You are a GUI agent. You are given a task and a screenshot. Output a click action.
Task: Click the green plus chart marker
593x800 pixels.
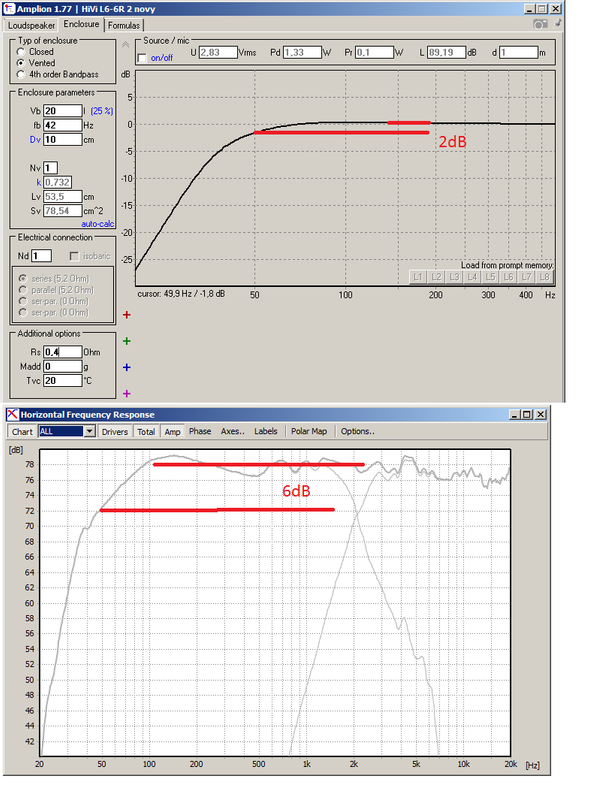pyautogui.click(x=127, y=341)
